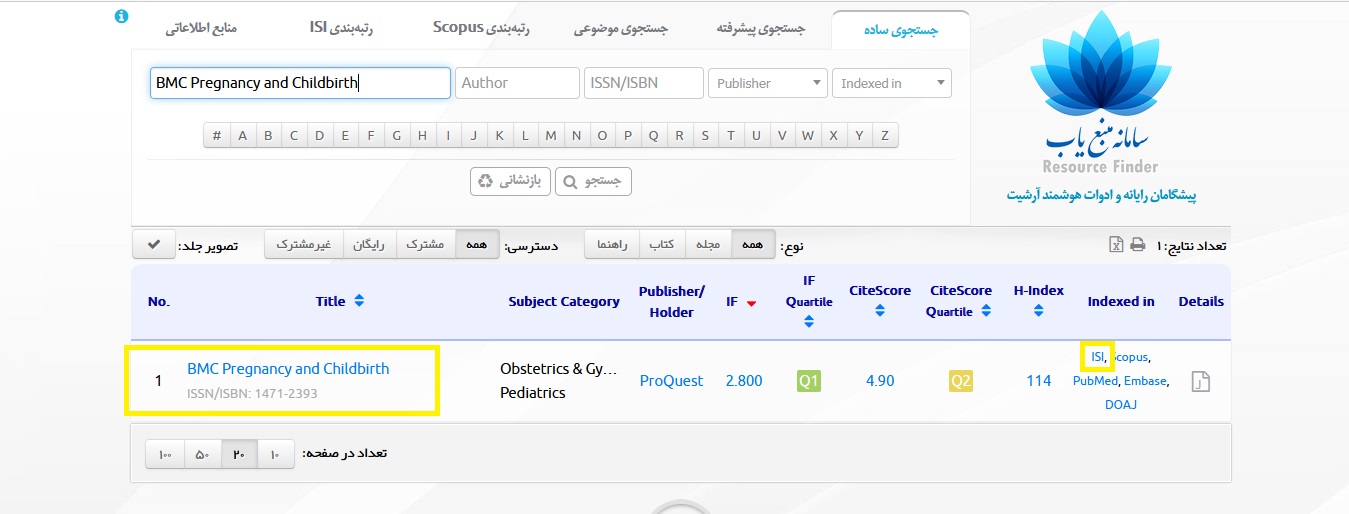Open the Publisher dropdown

click(768, 83)
